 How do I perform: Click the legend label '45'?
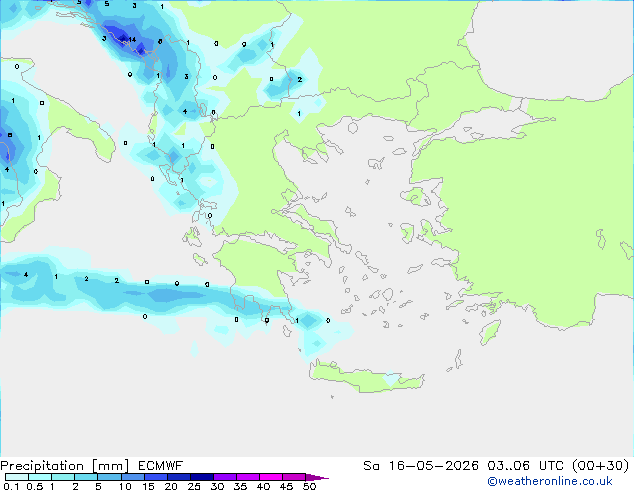pyautogui.click(x=286, y=486)
